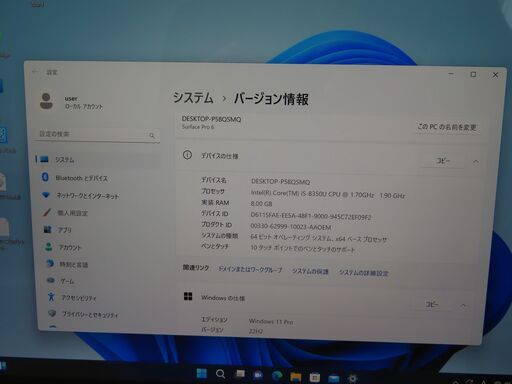Click the network Wi-Fi icon in sidebar
Image resolution: width=512 pixels, height=384 pixels.
click(46, 195)
